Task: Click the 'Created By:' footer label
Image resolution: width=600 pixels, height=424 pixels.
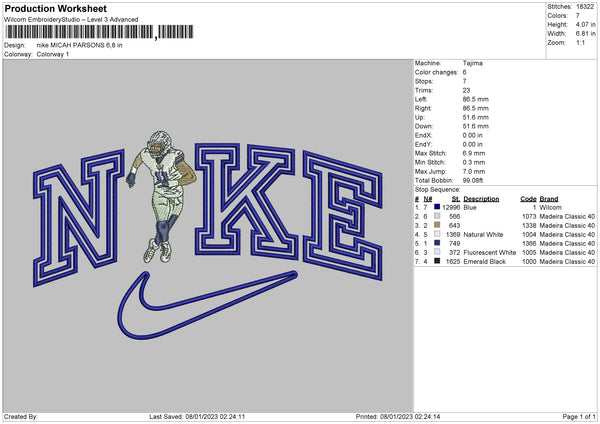Action: click(21, 417)
